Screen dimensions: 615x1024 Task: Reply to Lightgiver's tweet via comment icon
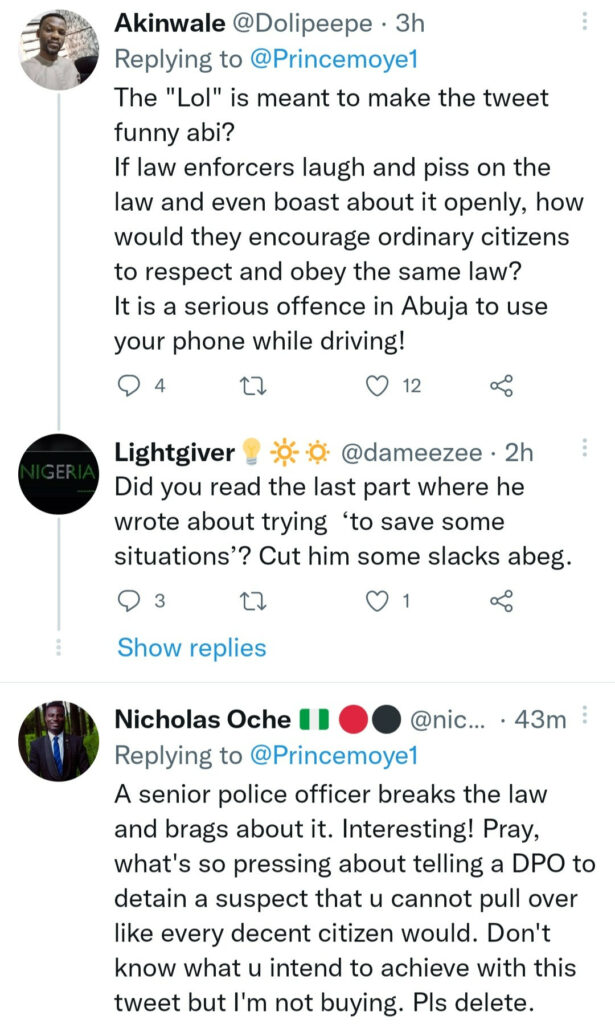pos(131,600)
